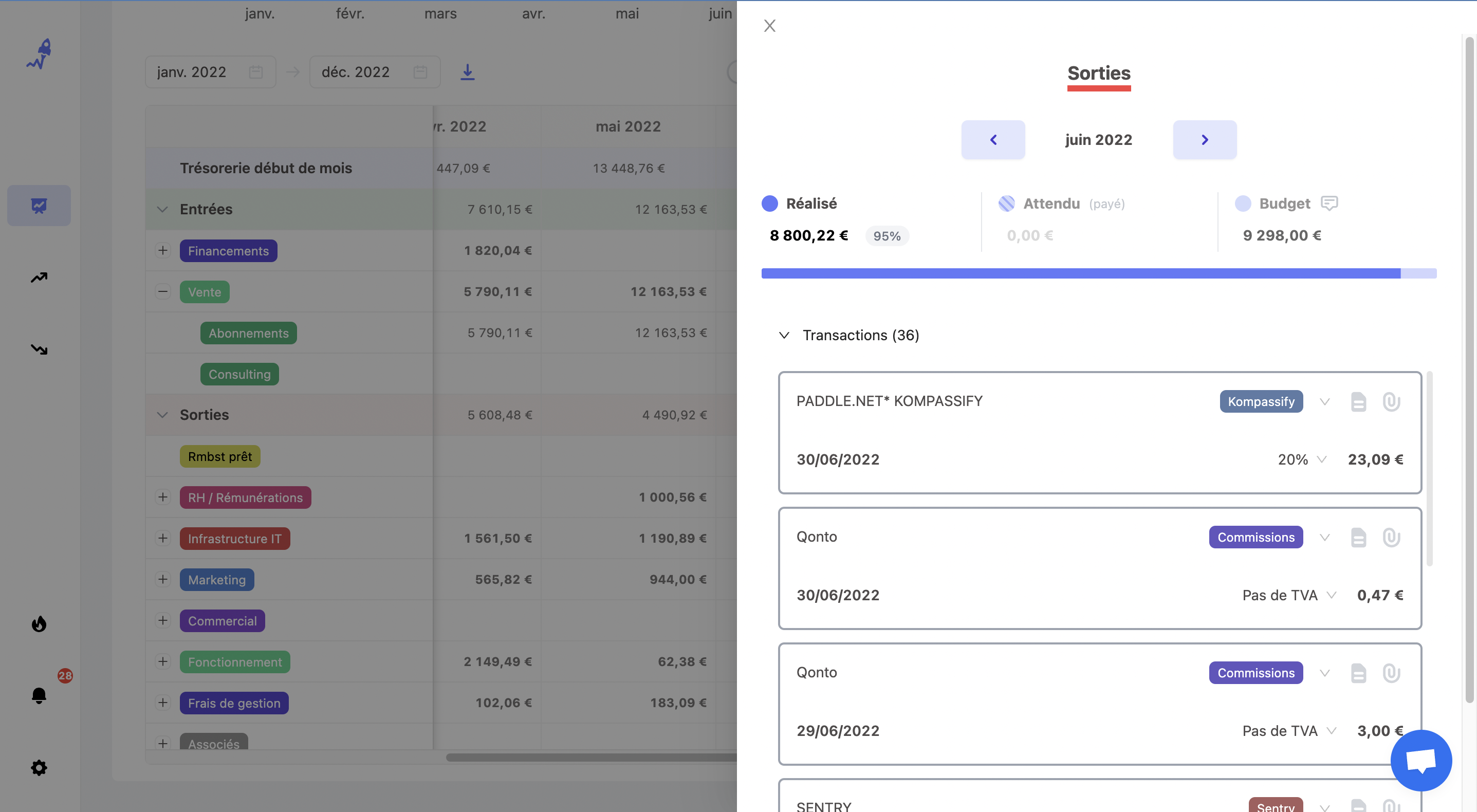Click Commissions tag on Qonto 30/06/2022 transaction
1477x812 pixels.
tap(1256, 538)
